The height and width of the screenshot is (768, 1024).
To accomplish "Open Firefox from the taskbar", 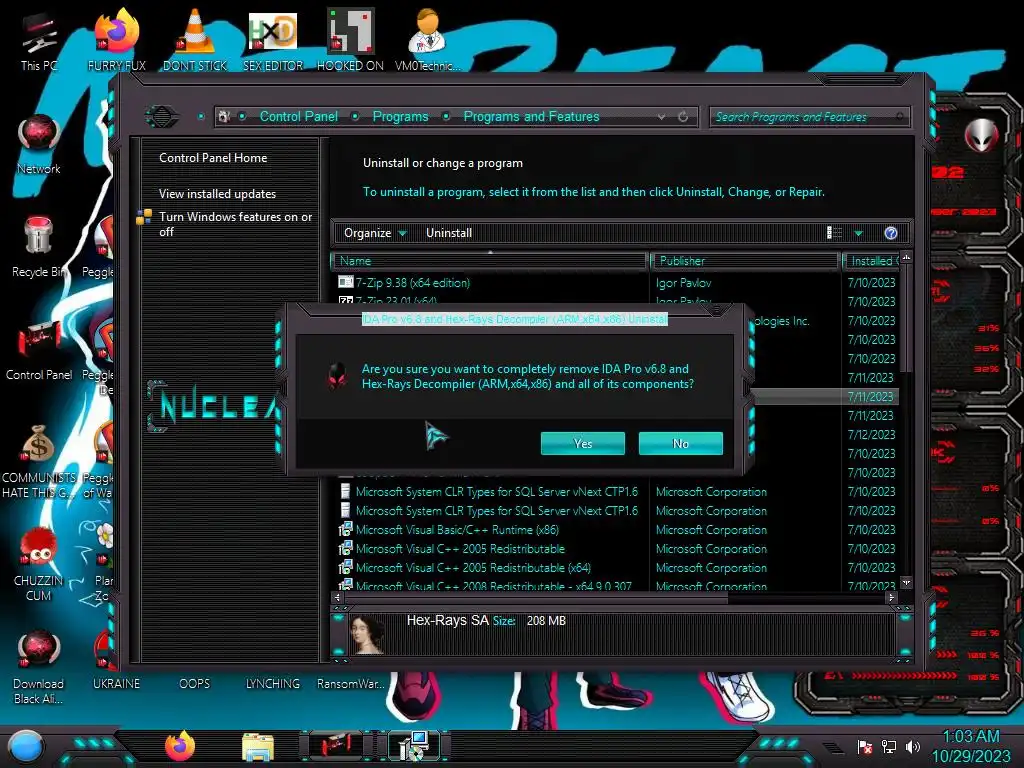I will 180,746.
